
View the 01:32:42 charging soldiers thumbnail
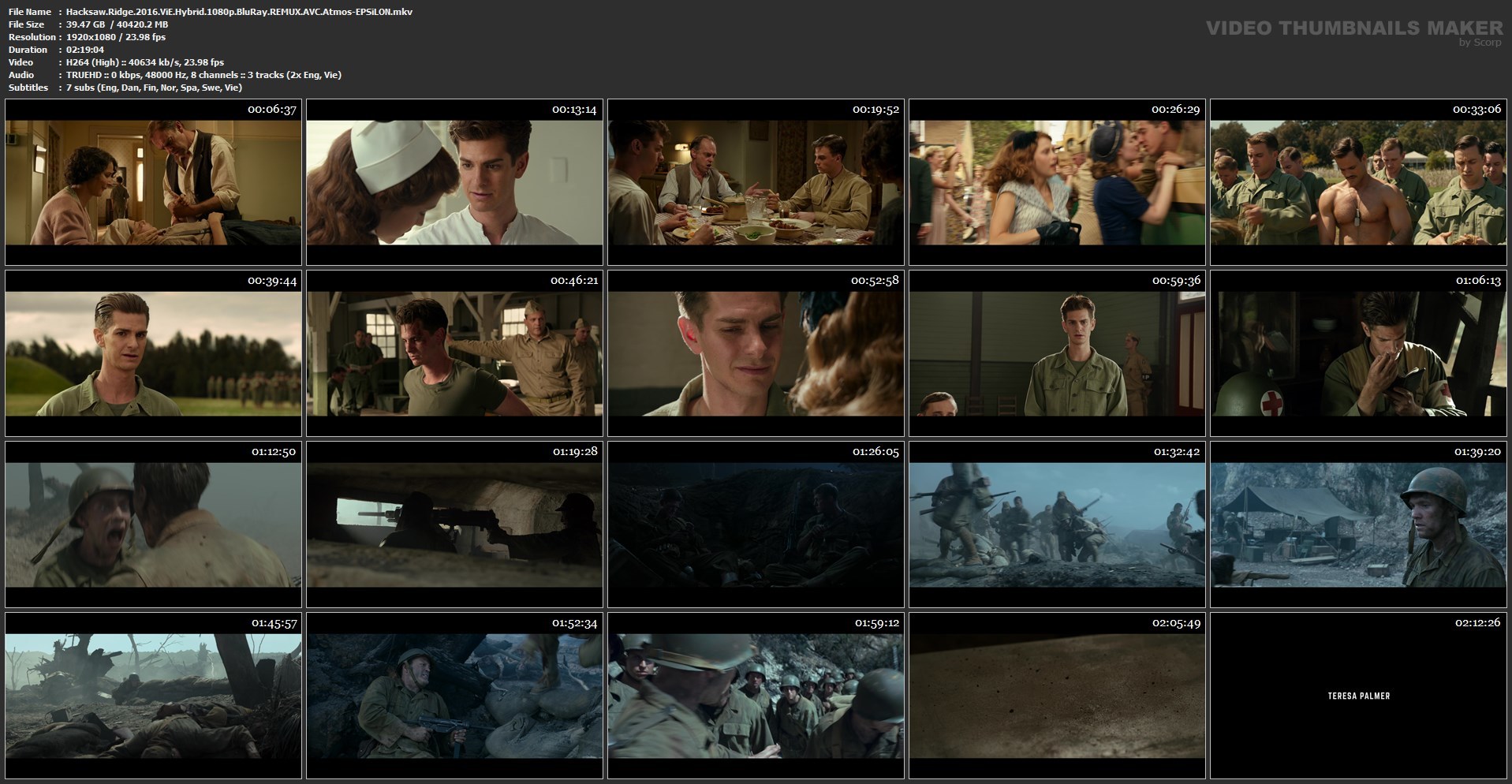coord(1057,525)
